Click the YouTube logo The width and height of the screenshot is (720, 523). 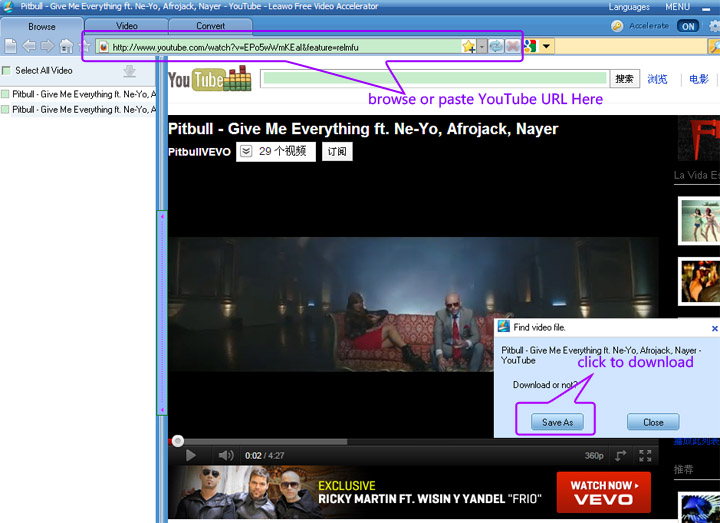pyautogui.click(x=210, y=79)
